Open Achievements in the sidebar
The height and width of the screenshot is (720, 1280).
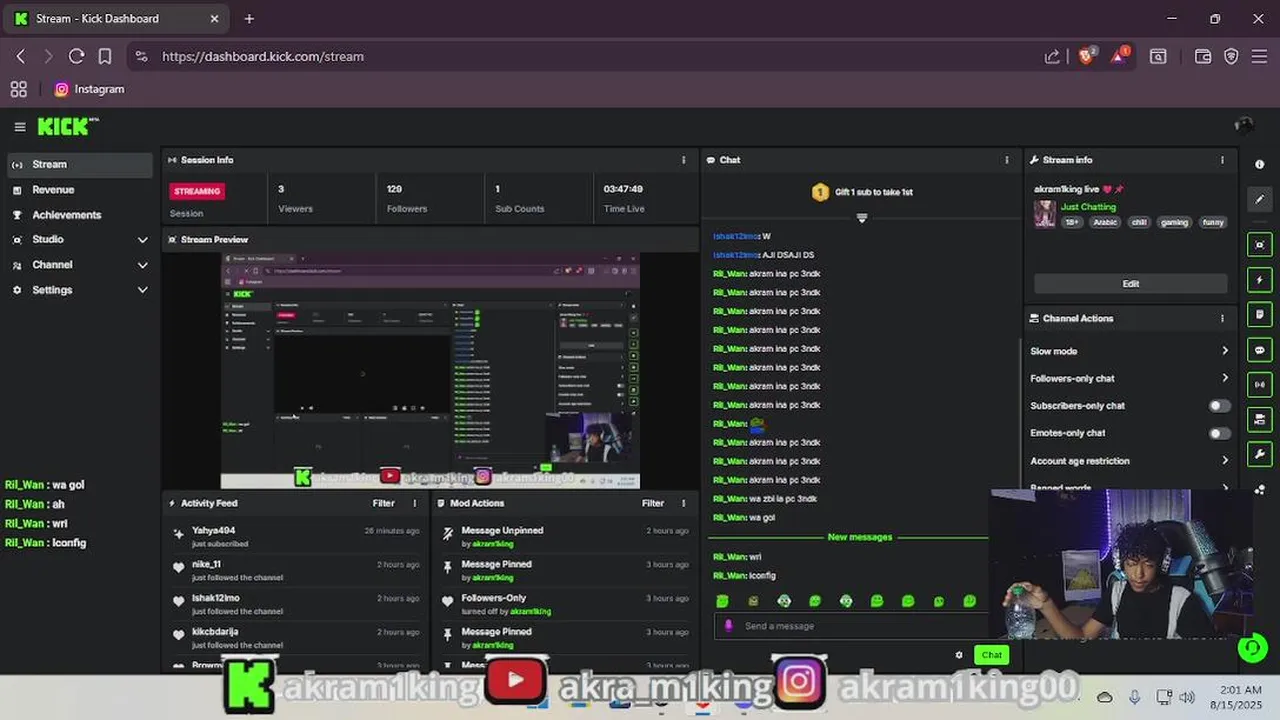[x=79, y=215]
